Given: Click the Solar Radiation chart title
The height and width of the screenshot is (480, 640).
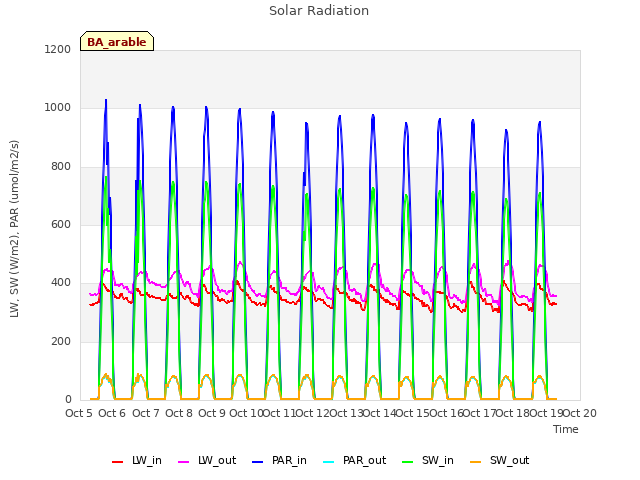Looking at the screenshot, I should pyautogui.click(x=319, y=11).
